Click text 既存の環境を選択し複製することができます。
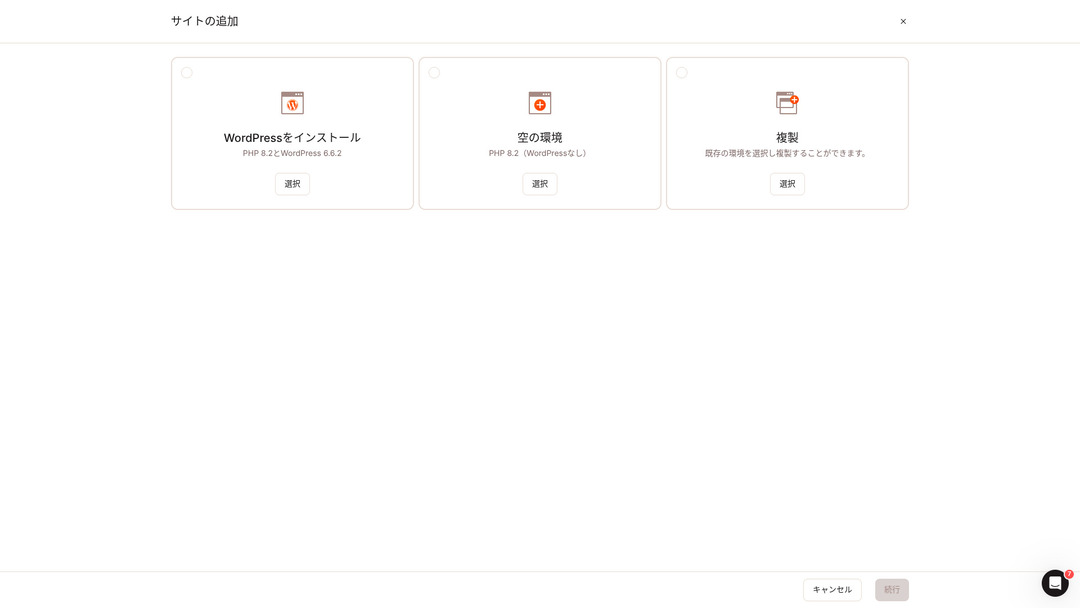1080x608 pixels. click(x=787, y=154)
